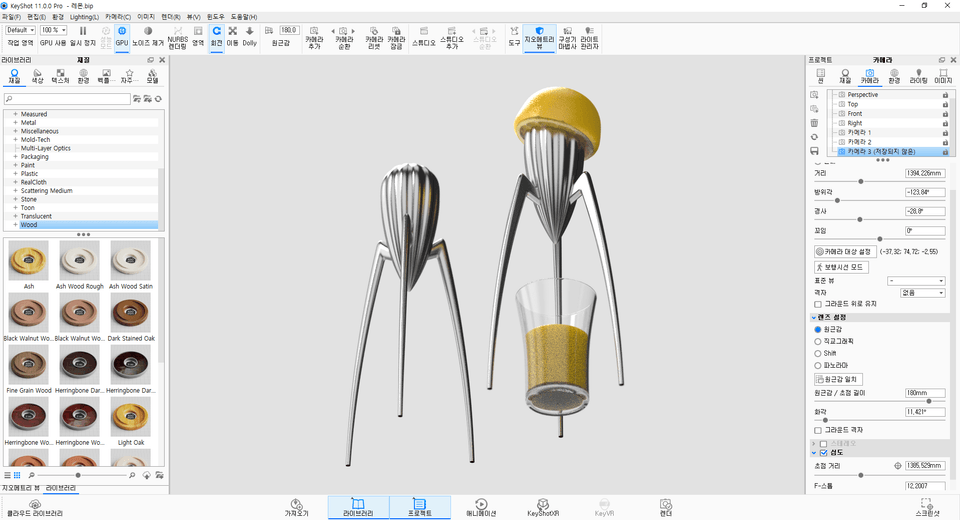Open the 격자 dropdown set to 없음
This screenshot has height=520, width=960.
point(920,293)
